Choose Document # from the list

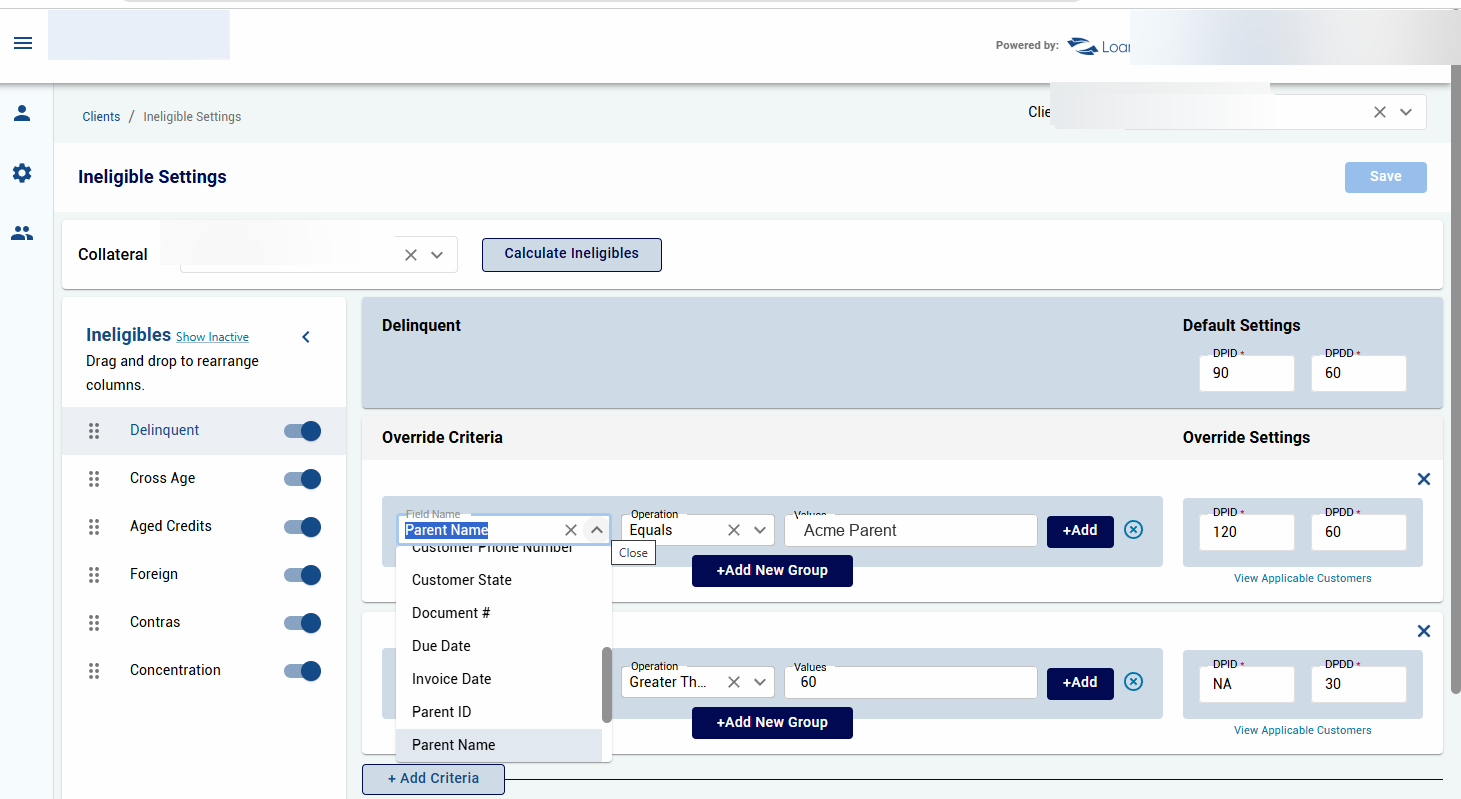coord(499,613)
